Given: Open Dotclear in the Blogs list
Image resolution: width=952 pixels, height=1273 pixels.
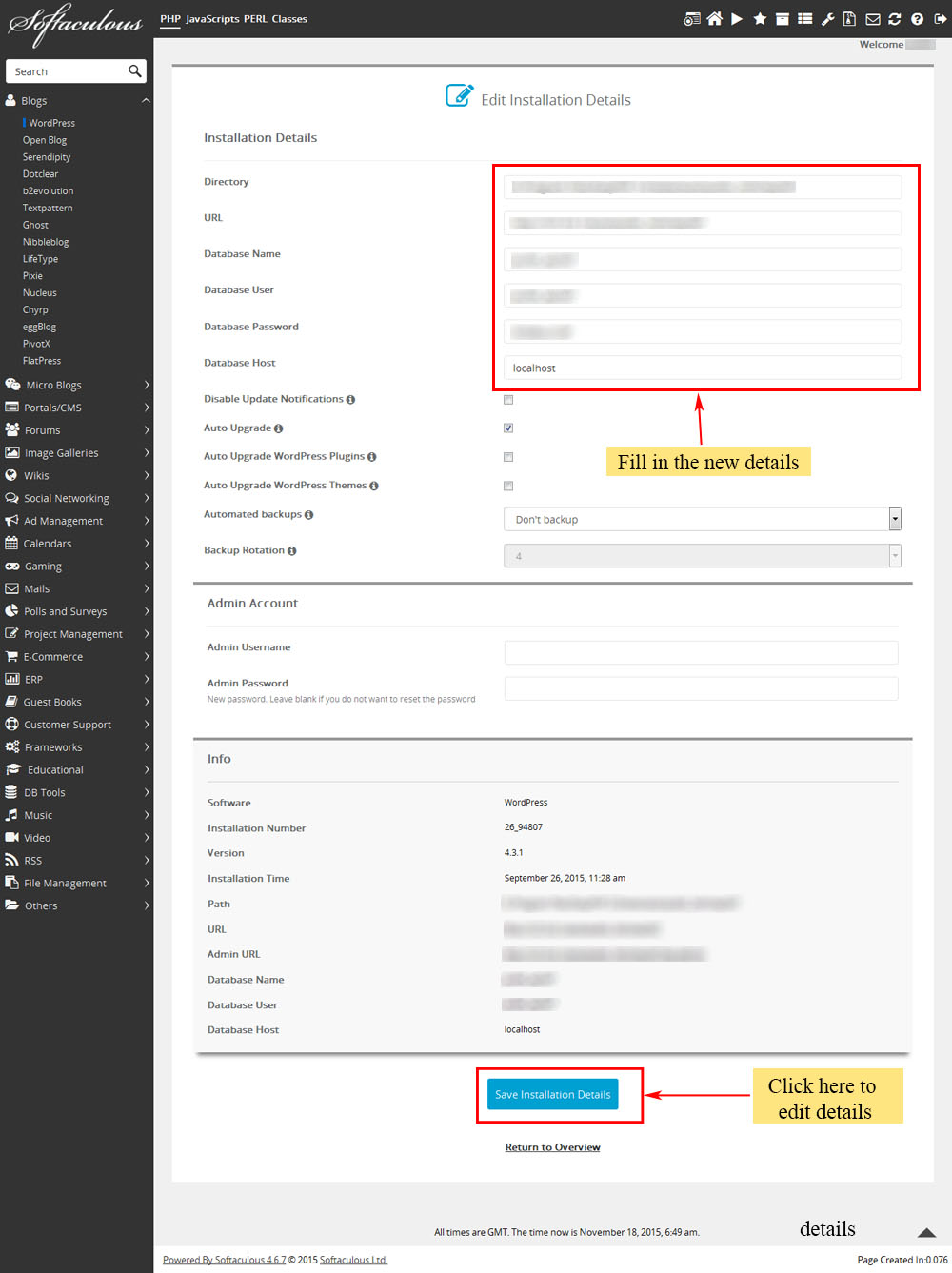Looking at the screenshot, I should coord(40,174).
